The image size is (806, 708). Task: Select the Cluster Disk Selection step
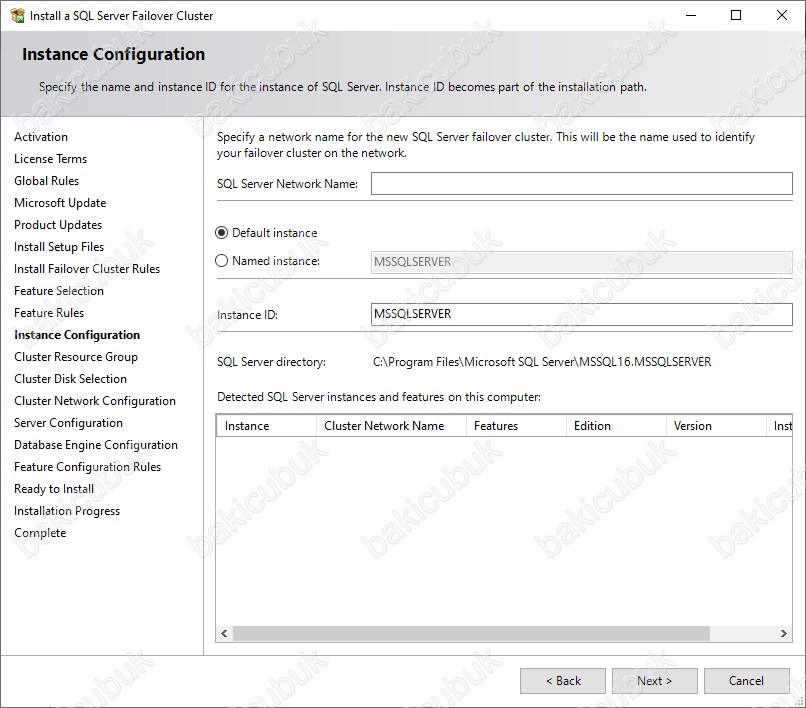point(70,379)
